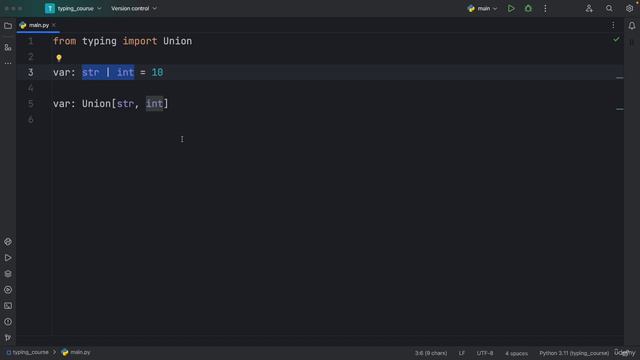Open the Version control dropdown

pos(134,8)
